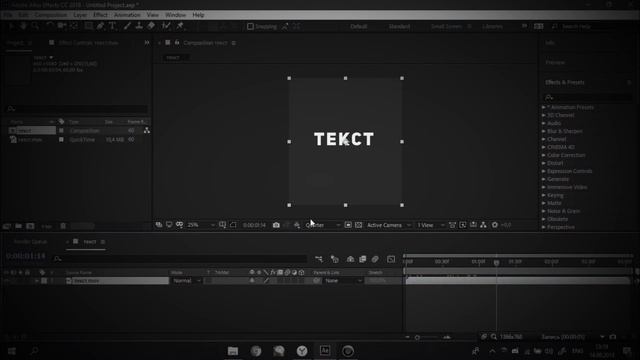
Task: Delete the selected project item with the trash icon
Action: pyautogui.click(x=63, y=226)
